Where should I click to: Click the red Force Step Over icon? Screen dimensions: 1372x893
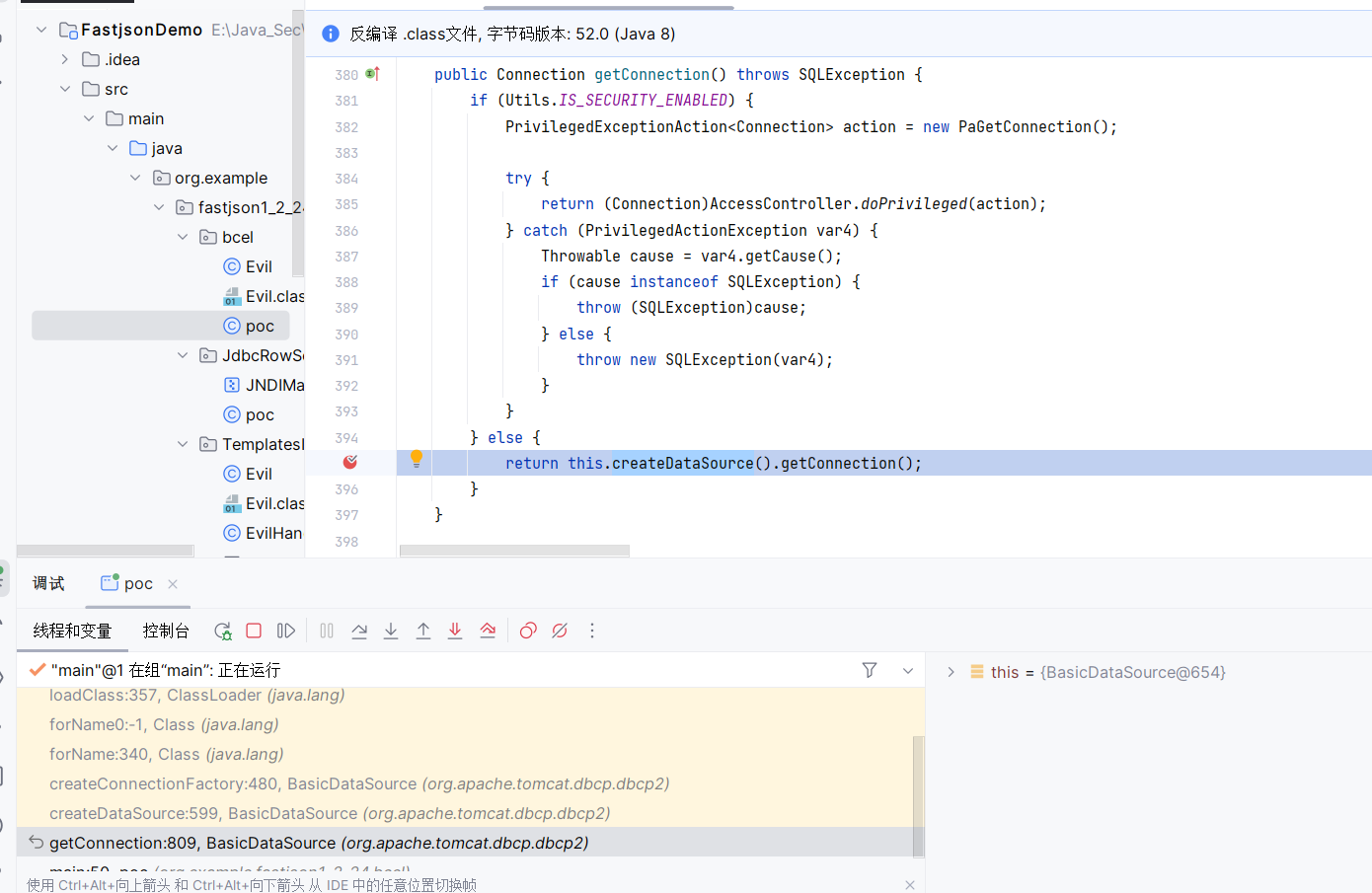coord(488,631)
